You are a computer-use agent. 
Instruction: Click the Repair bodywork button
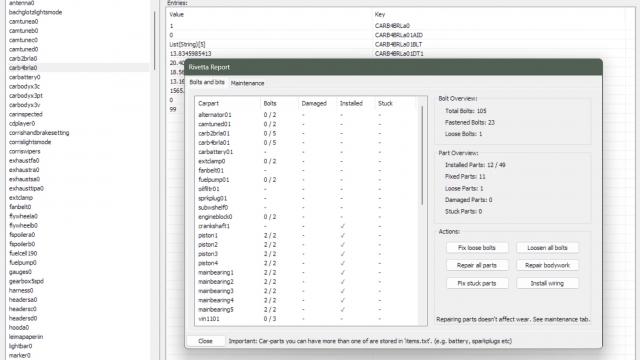coord(547,265)
